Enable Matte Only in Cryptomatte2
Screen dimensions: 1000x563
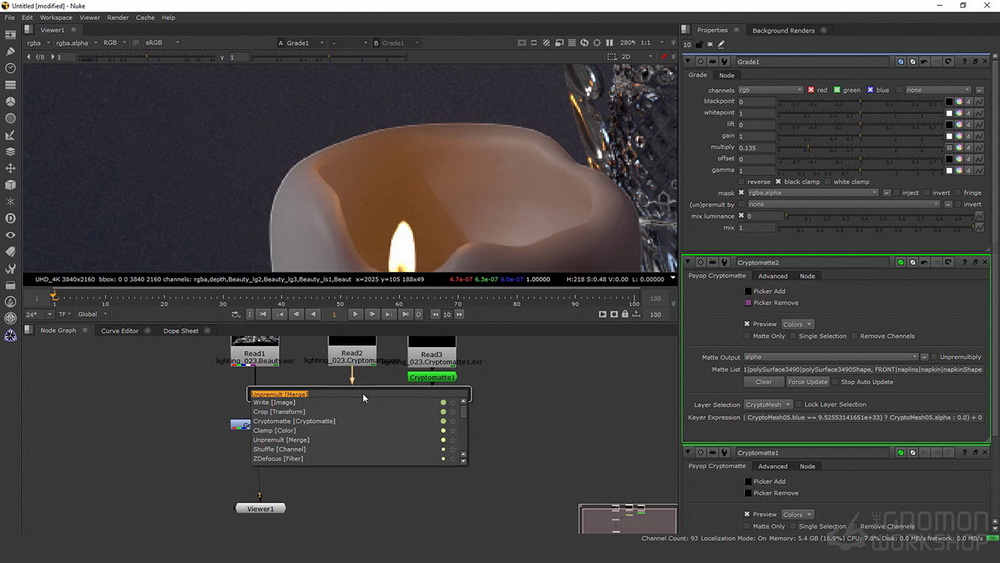click(747, 336)
